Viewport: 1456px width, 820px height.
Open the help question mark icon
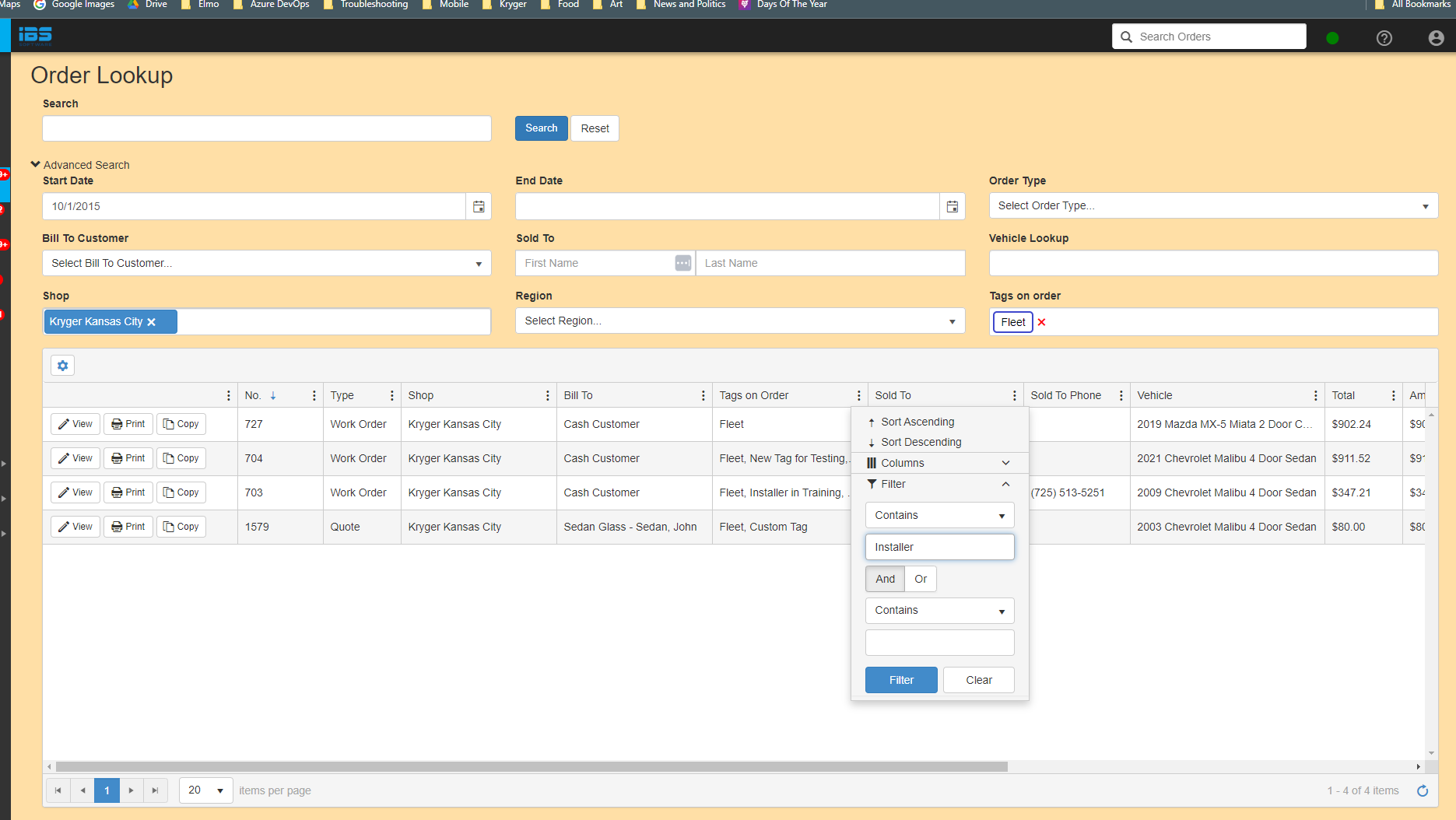[x=1384, y=37]
